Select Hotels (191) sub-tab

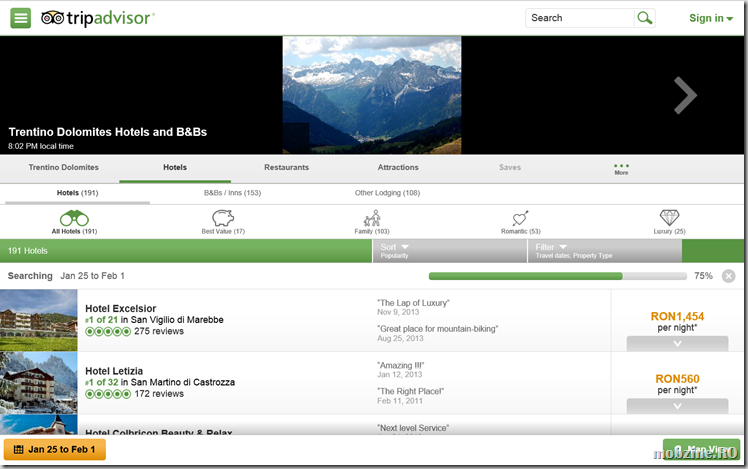[77, 193]
